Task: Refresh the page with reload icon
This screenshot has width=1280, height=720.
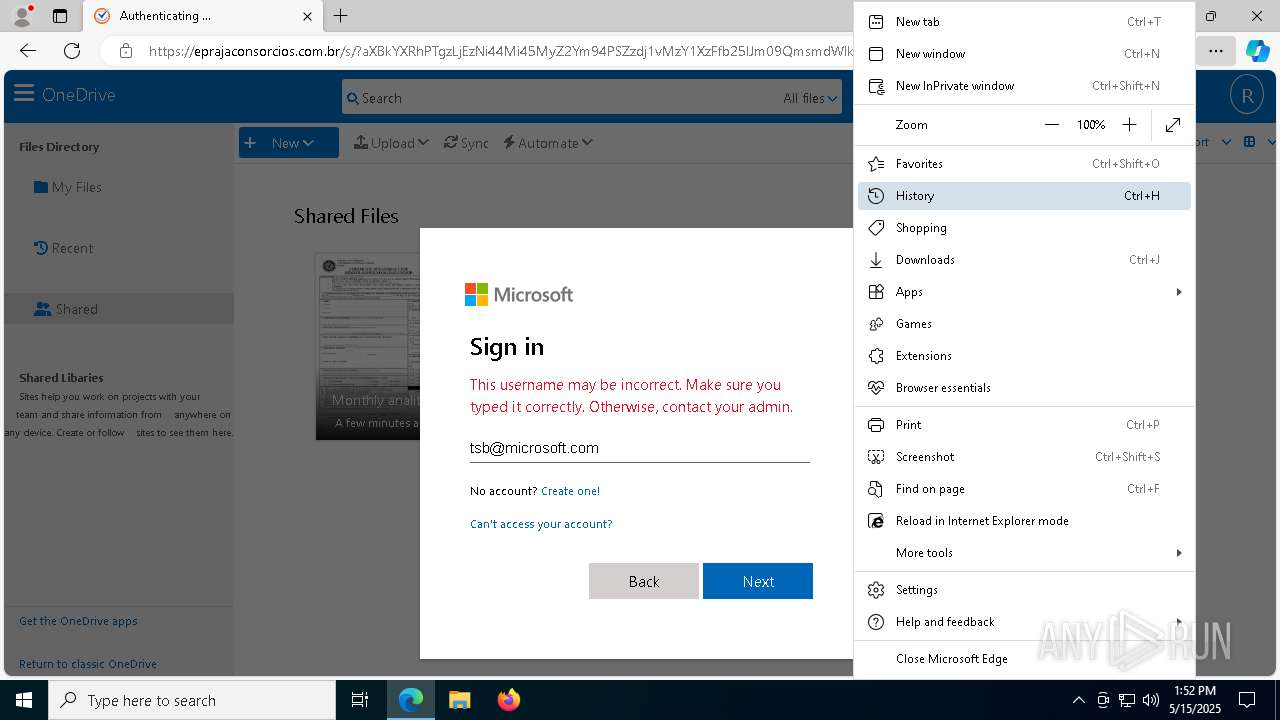Action: click(x=72, y=50)
